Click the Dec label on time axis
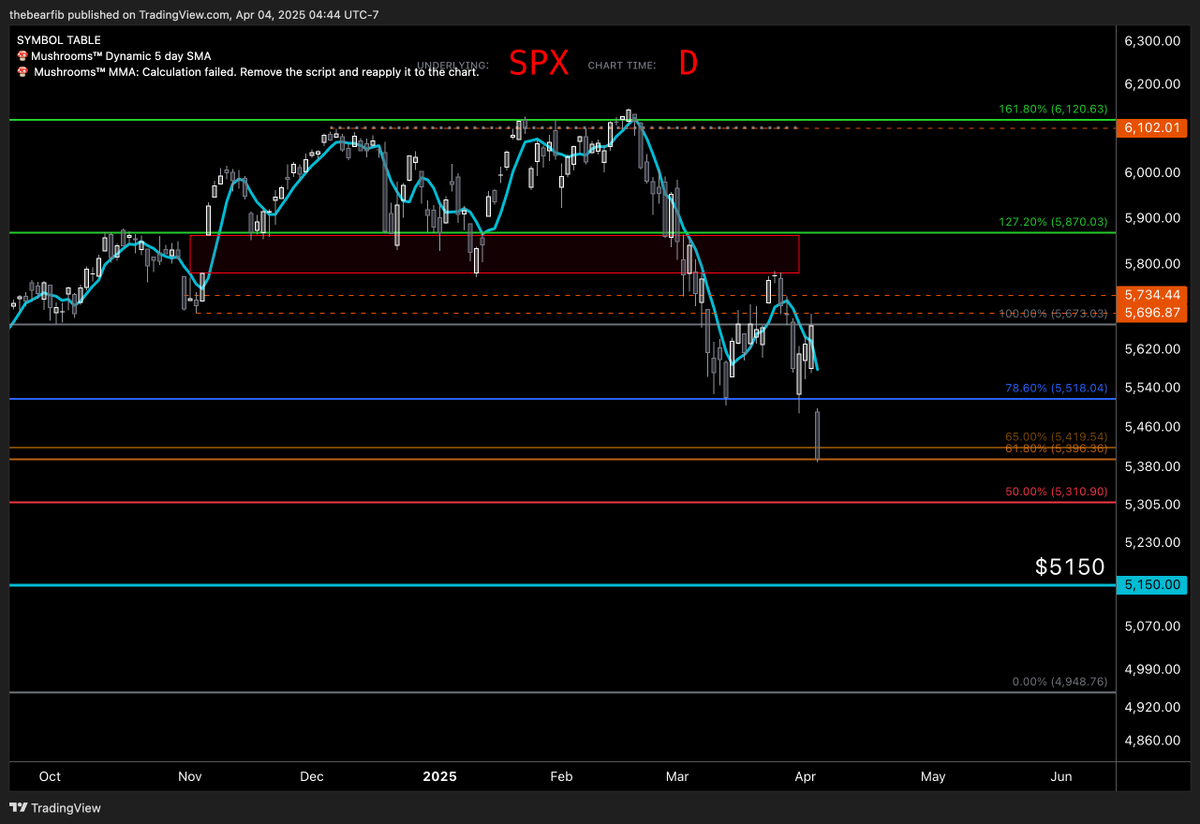The height and width of the screenshot is (824, 1200). 311,776
